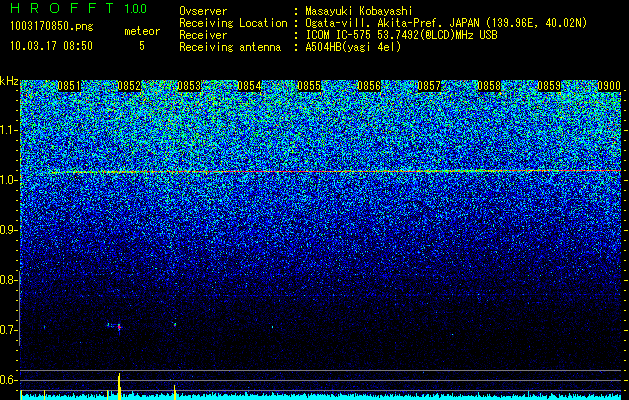Click the date stamp 10.03.17 08:50
Viewport: 629px width, 400px height.
coord(51,46)
